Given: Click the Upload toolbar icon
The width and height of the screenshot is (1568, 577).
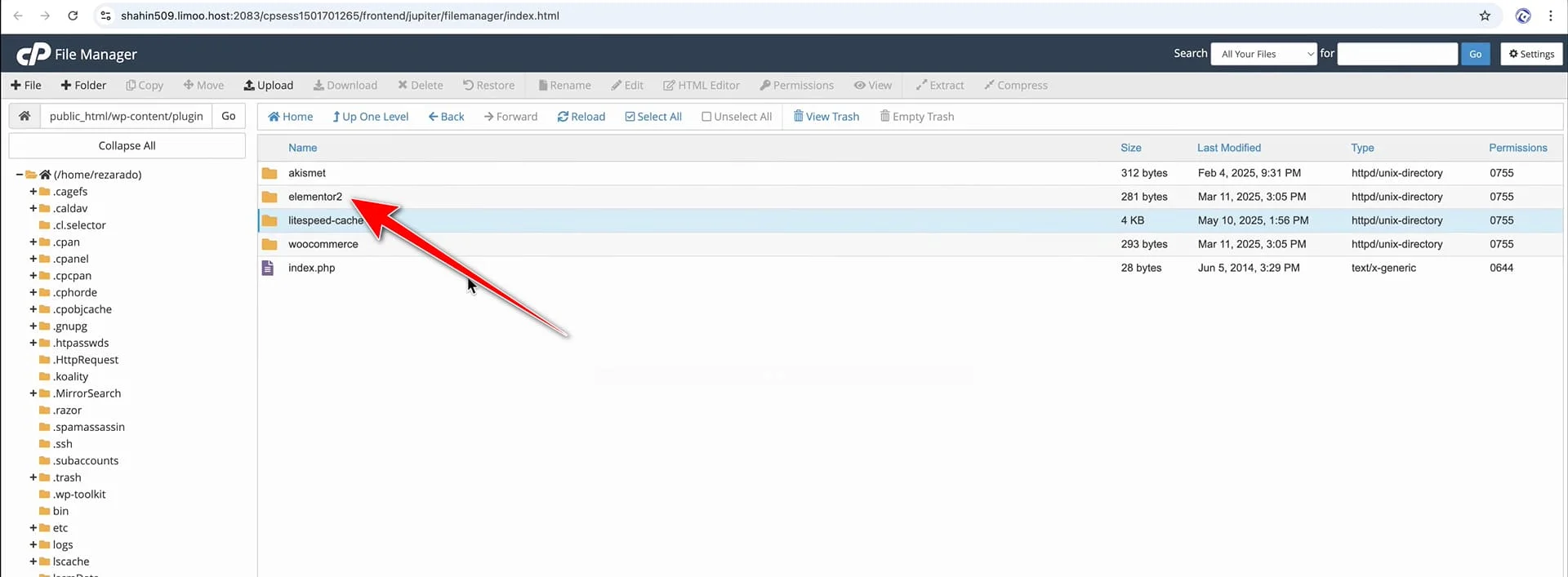Looking at the screenshot, I should (x=249, y=85).
